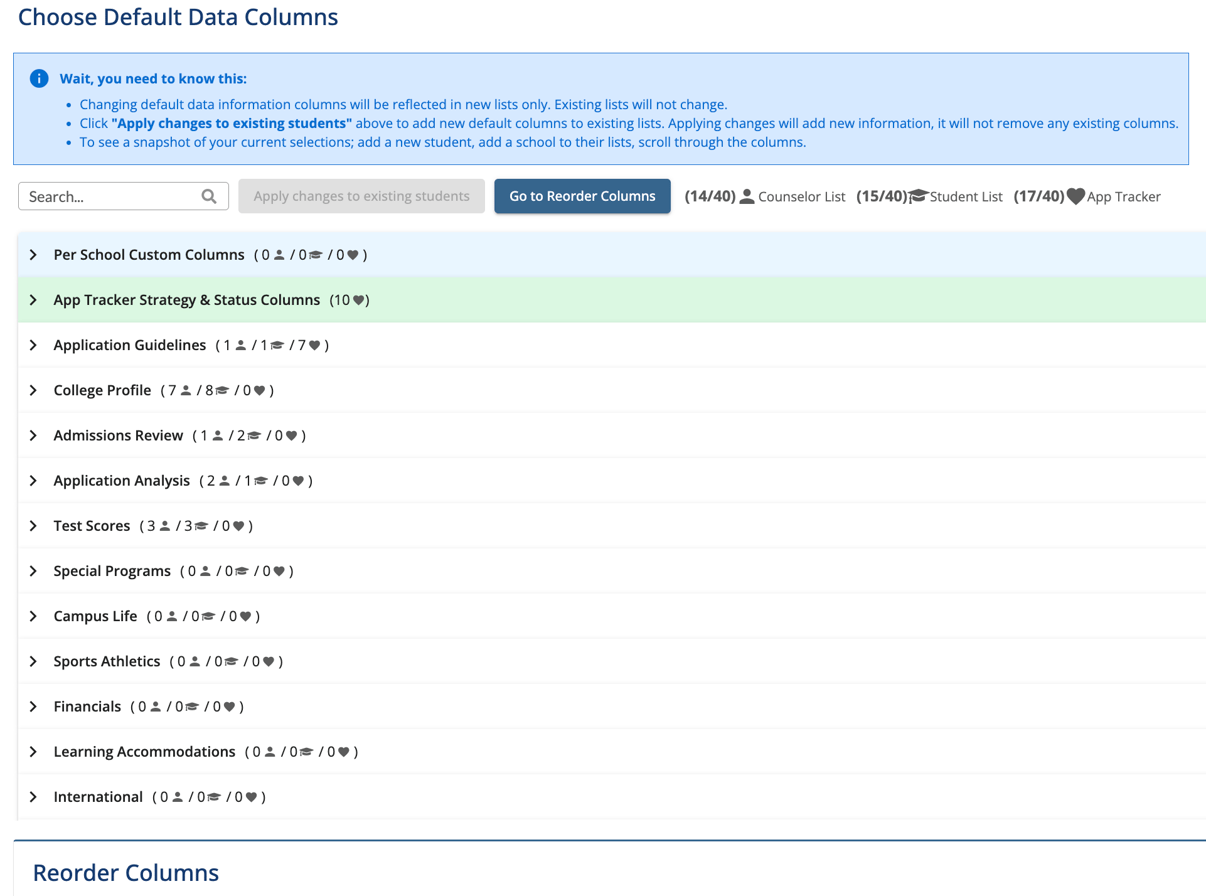The image size is (1206, 896).
Task: Click person icon in Application Analysis row
Action: coord(224,481)
